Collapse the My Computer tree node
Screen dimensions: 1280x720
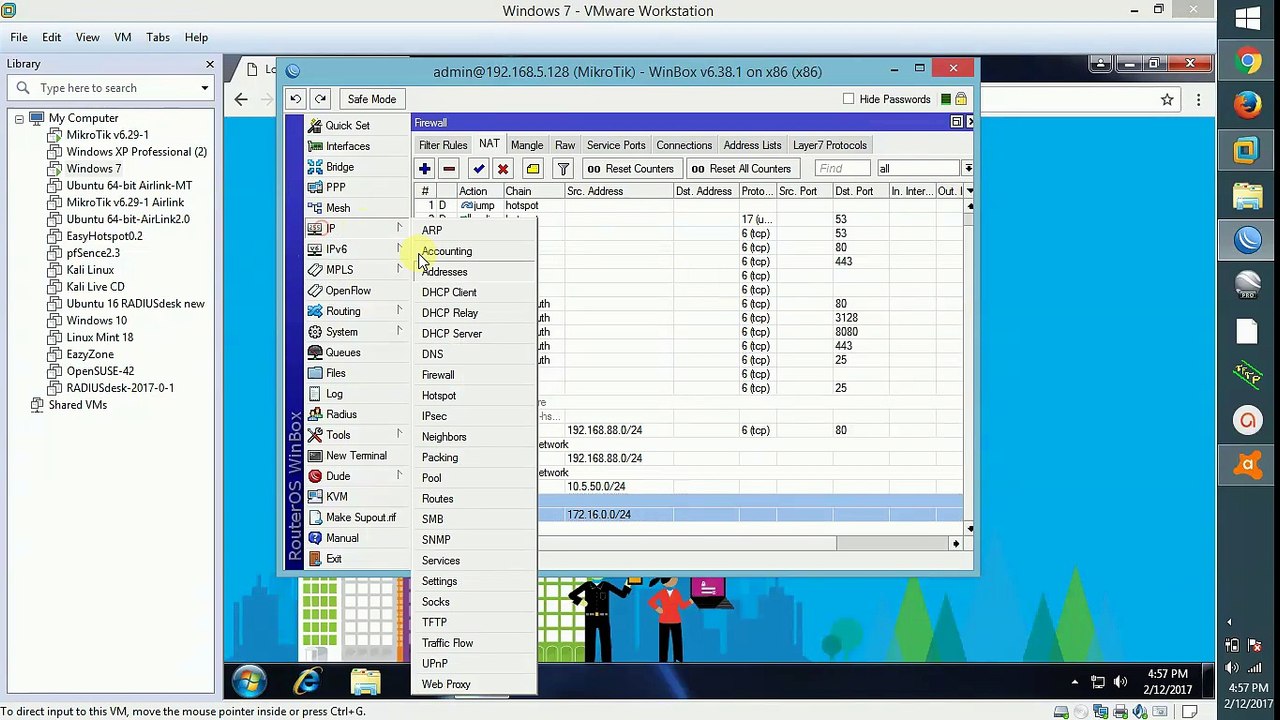19,118
